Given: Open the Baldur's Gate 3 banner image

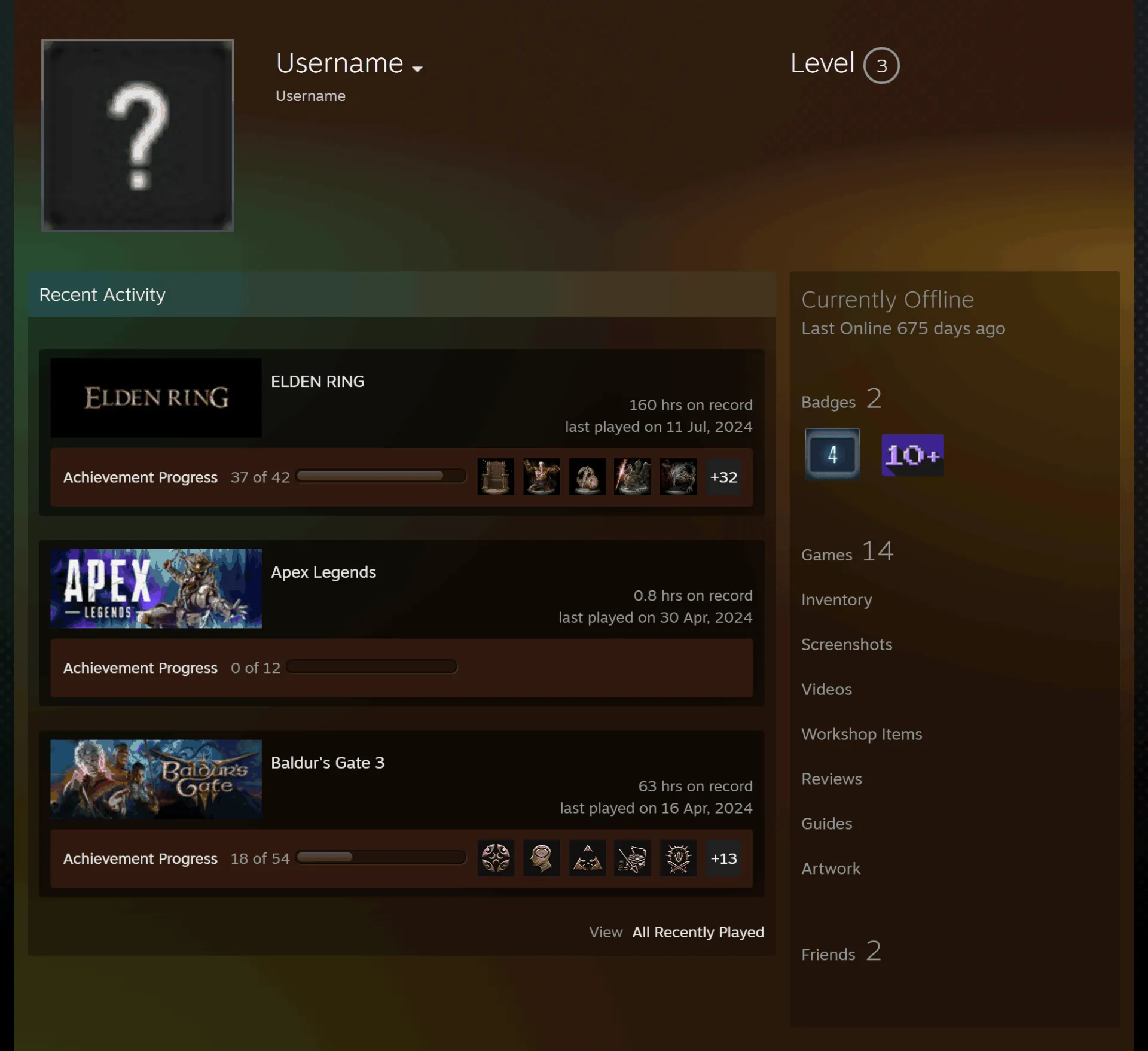Looking at the screenshot, I should pyautogui.click(x=156, y=779).
